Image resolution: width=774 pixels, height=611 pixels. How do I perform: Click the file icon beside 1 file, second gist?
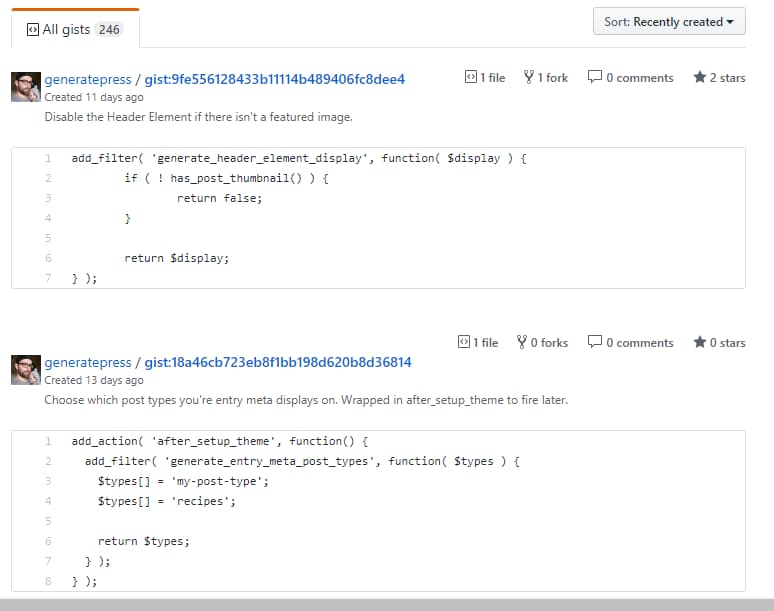[x=464, y=342]
